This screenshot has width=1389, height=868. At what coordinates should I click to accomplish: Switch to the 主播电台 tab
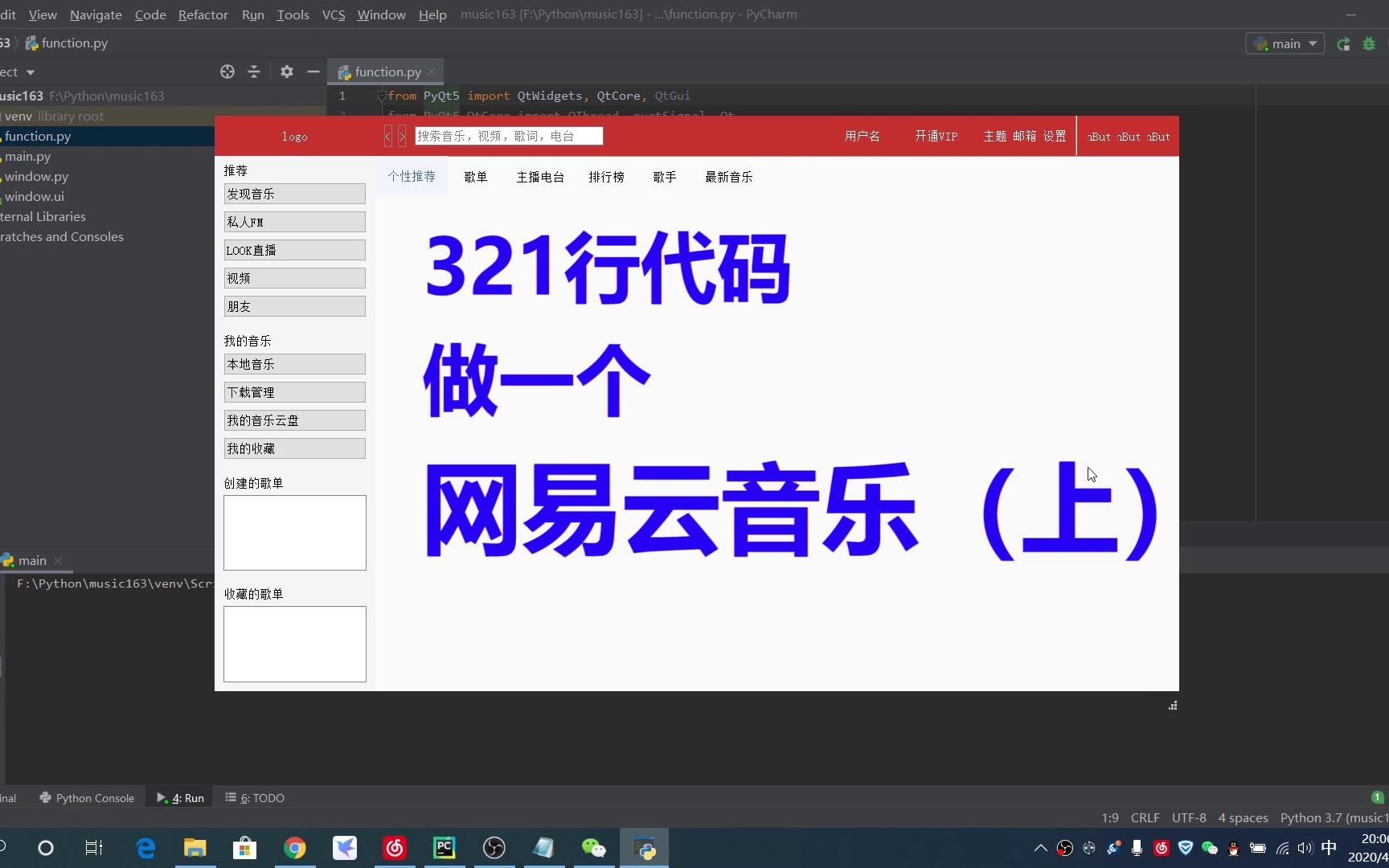click(x=540, y=177)
